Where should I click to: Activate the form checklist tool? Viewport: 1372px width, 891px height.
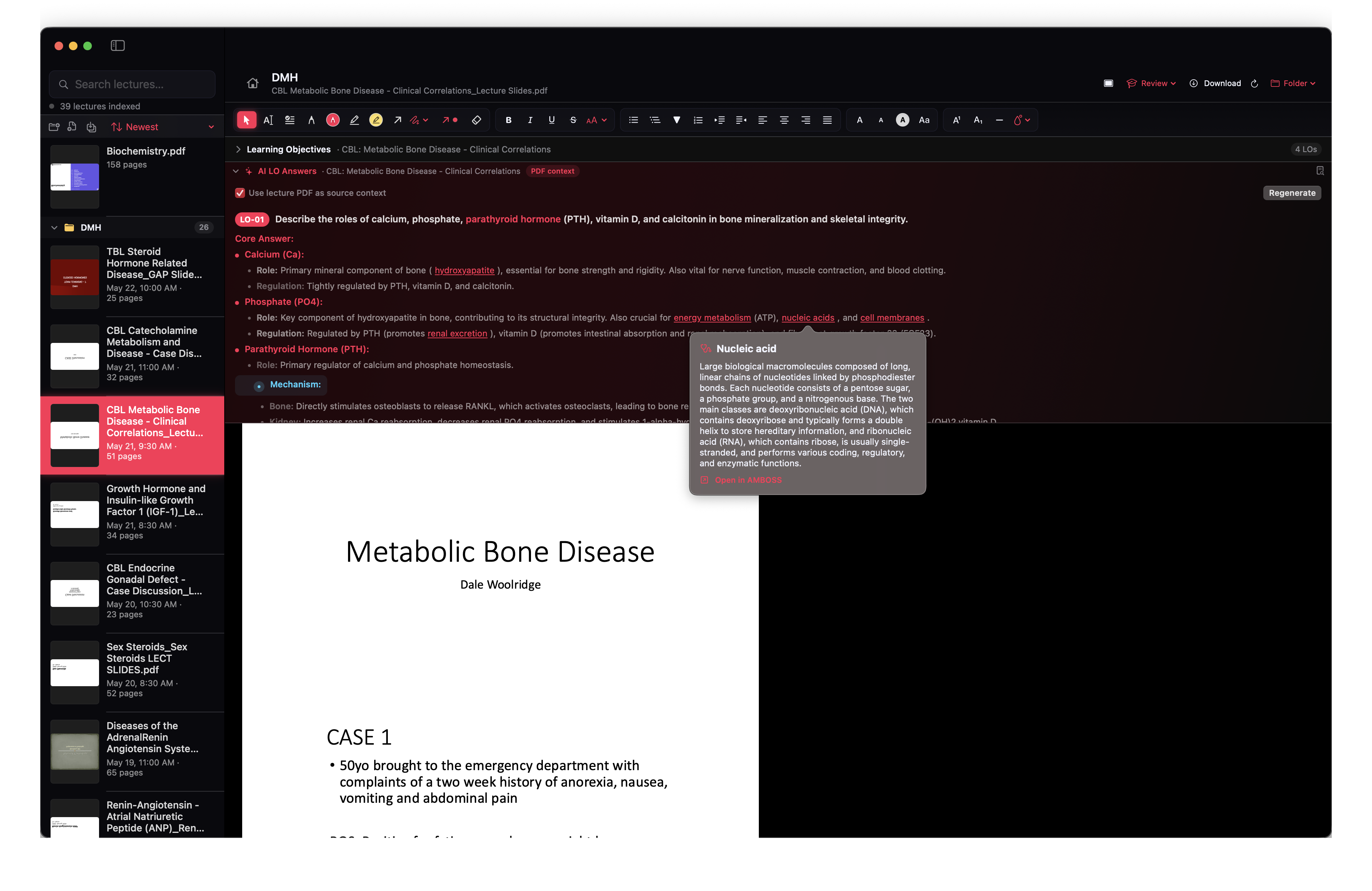tap(290, 120)
